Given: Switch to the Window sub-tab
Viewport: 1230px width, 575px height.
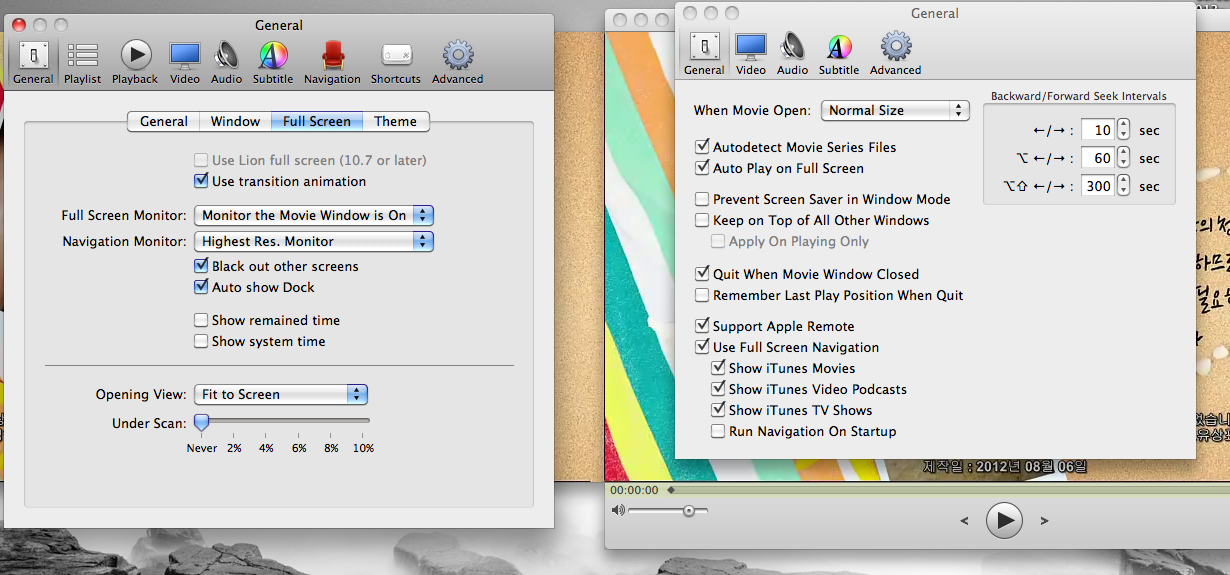Looking at the screenshot, I should click(235, 121).
